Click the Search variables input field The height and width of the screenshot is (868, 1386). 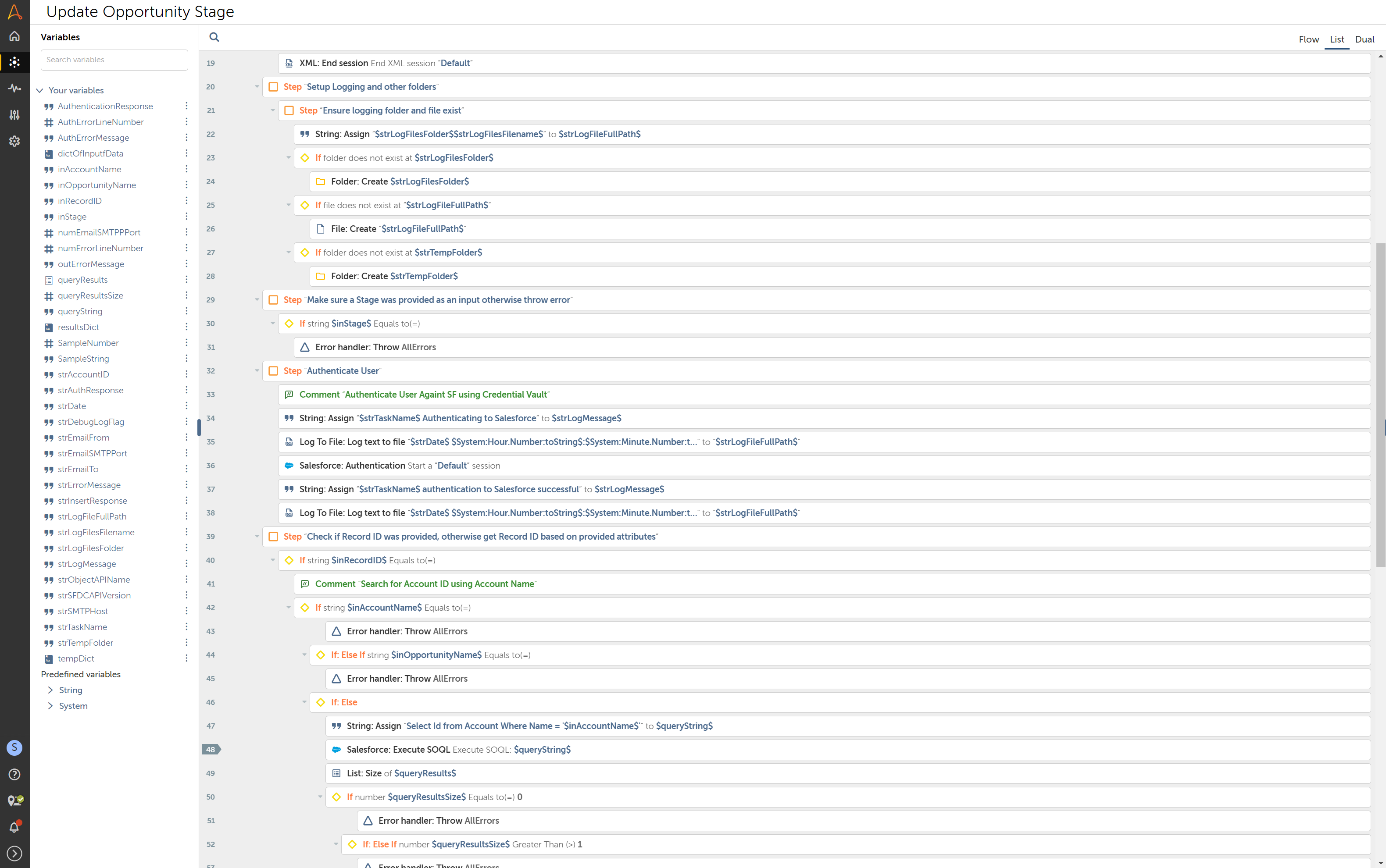pos(114,60)
